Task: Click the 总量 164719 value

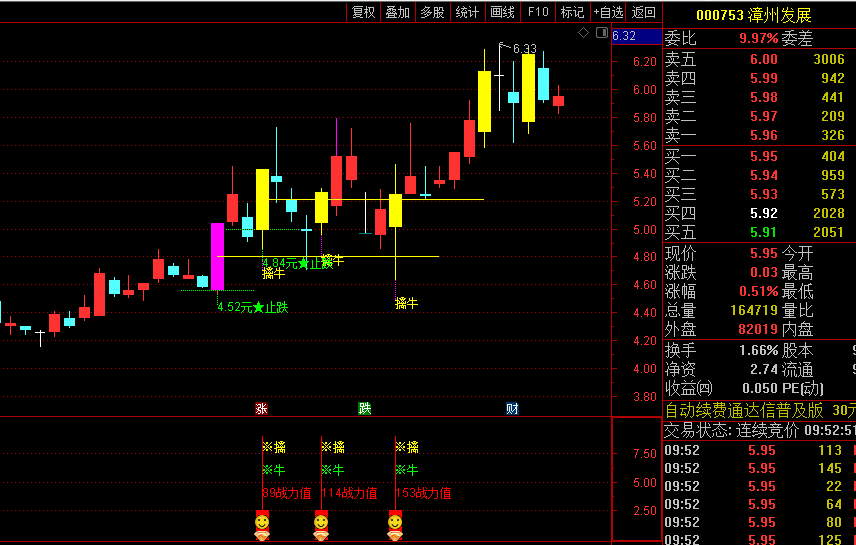Action: tap(753, 310)
